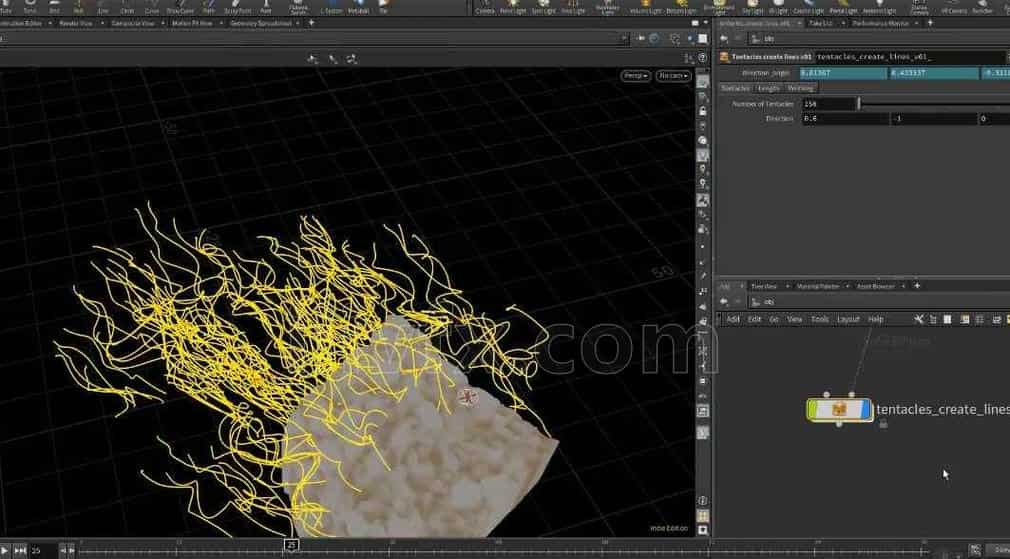
Task: Switch to the Composite View tab
Action: tap(133, 23)
